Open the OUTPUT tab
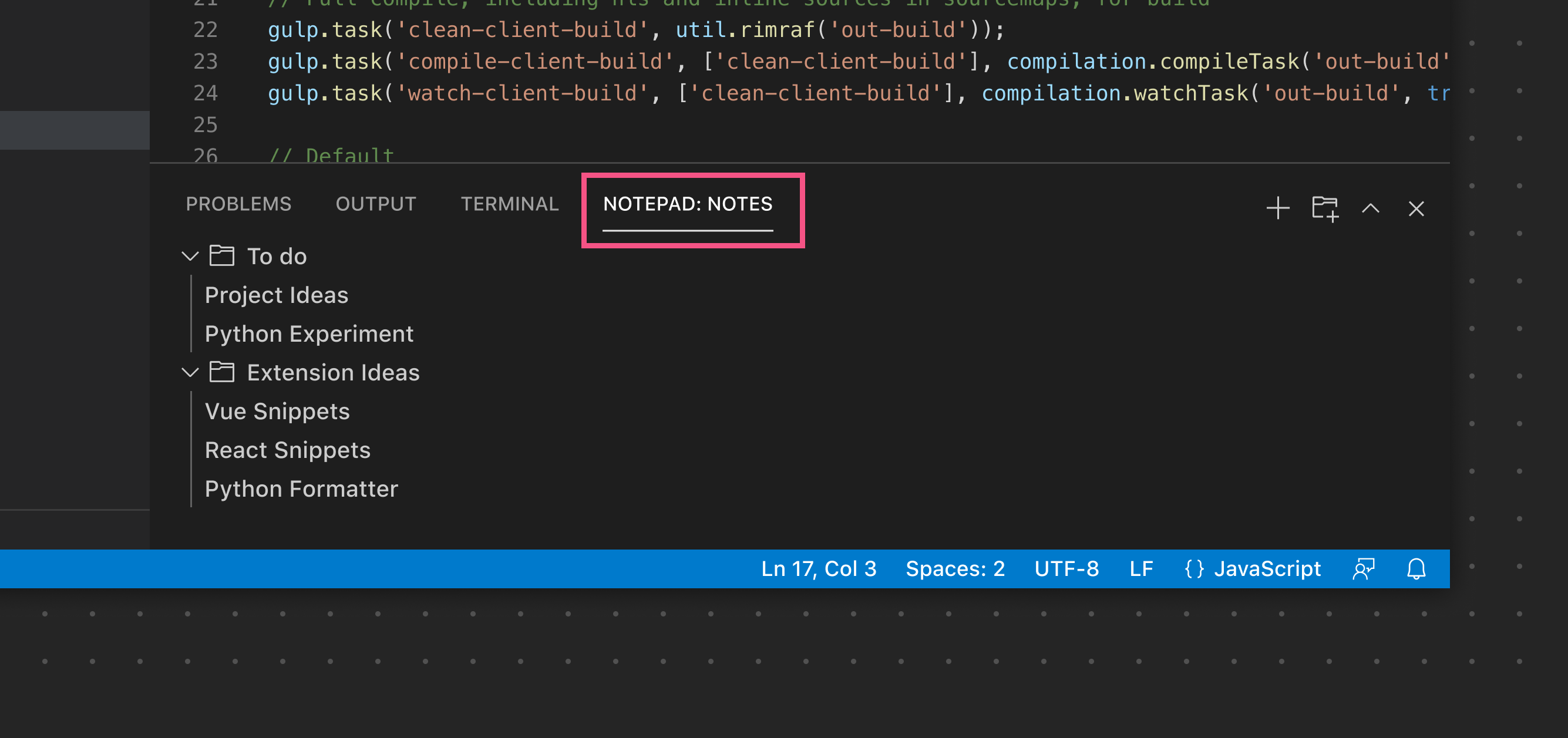Image resolution: width=1568 pixels, height=738 pixels. [376, 203]
